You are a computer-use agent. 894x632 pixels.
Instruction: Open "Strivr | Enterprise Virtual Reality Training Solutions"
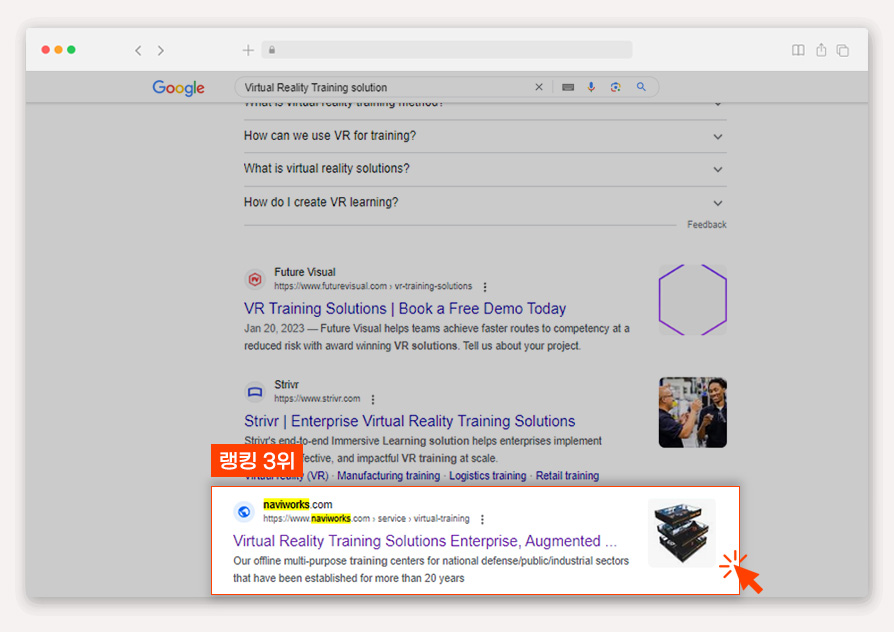tap(409, 421)
